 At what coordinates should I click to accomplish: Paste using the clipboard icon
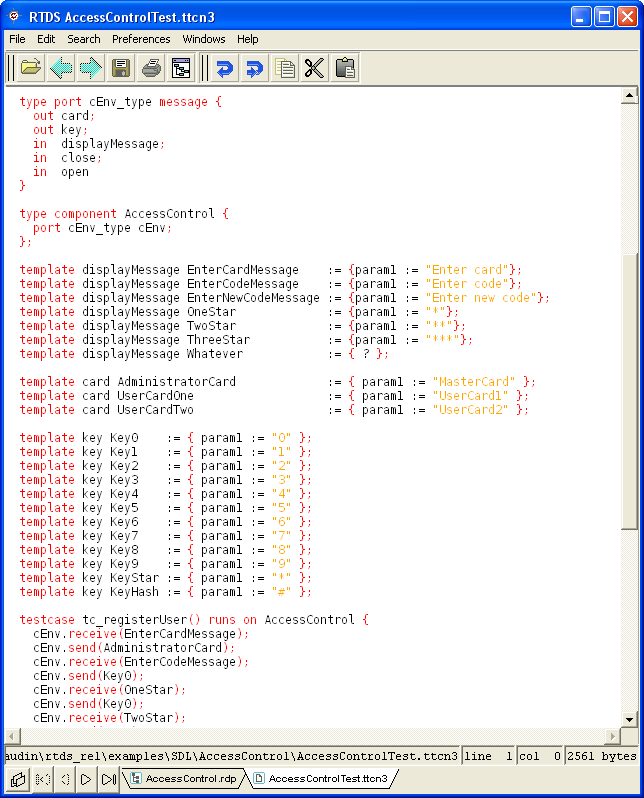345,68
